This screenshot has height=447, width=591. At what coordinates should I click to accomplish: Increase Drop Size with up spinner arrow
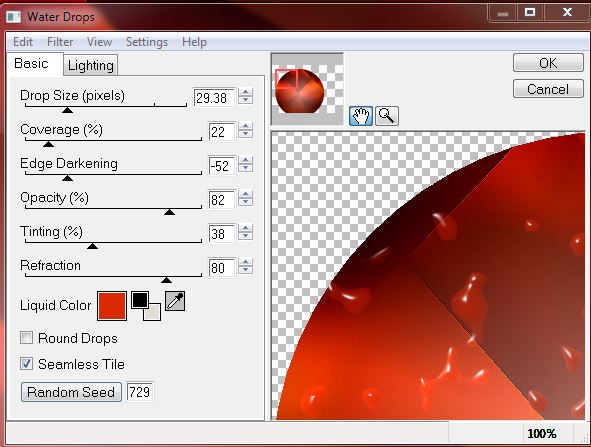coord(246,92)
